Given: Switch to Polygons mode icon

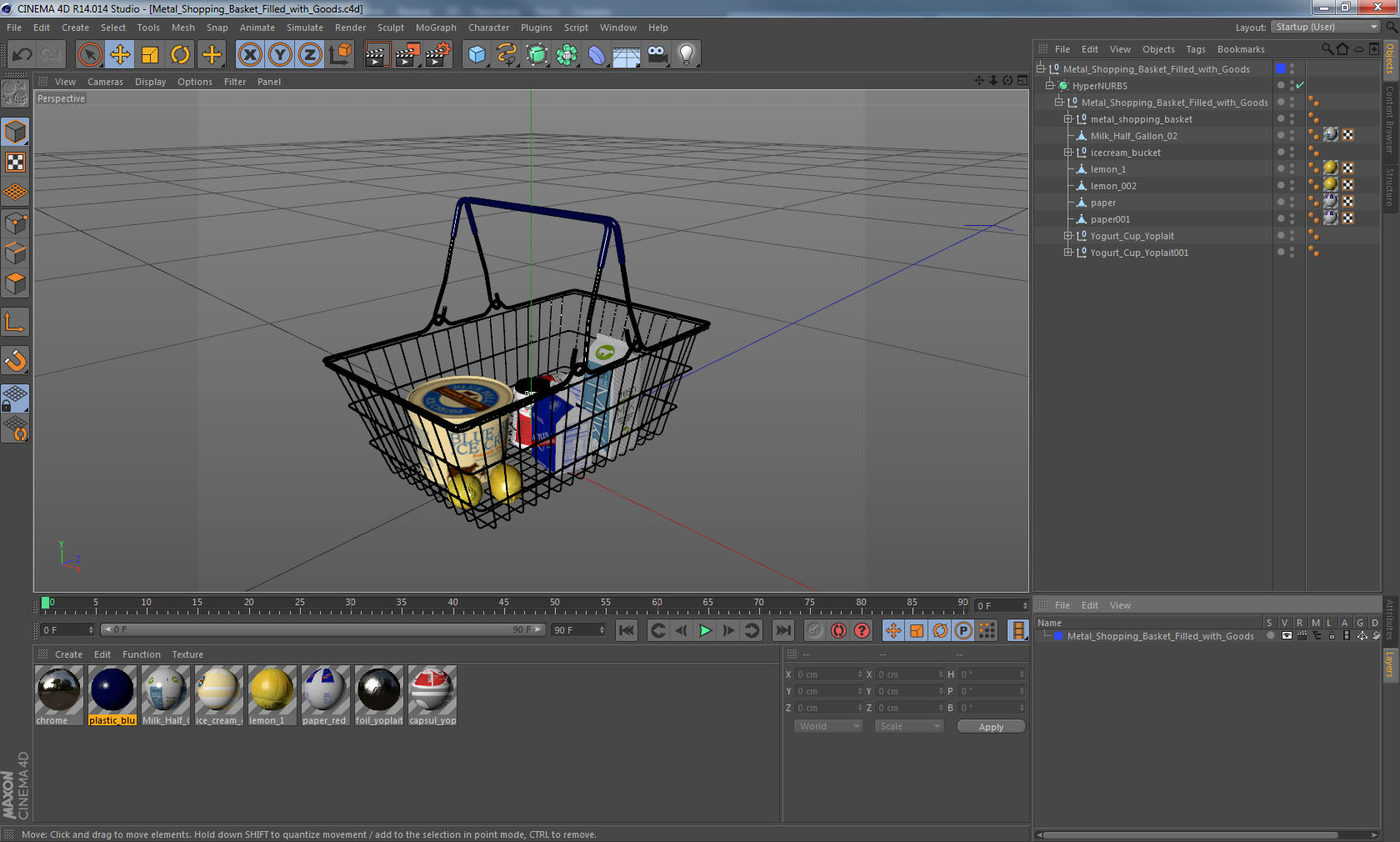Looking at the screenshot, I should click(16, 283).
